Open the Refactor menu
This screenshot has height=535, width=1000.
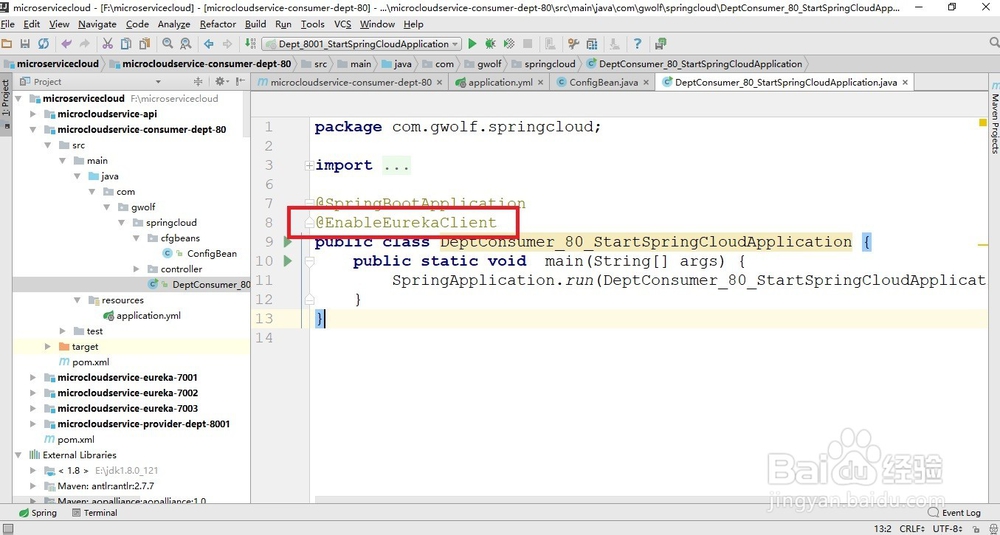[x=217, y=24]
